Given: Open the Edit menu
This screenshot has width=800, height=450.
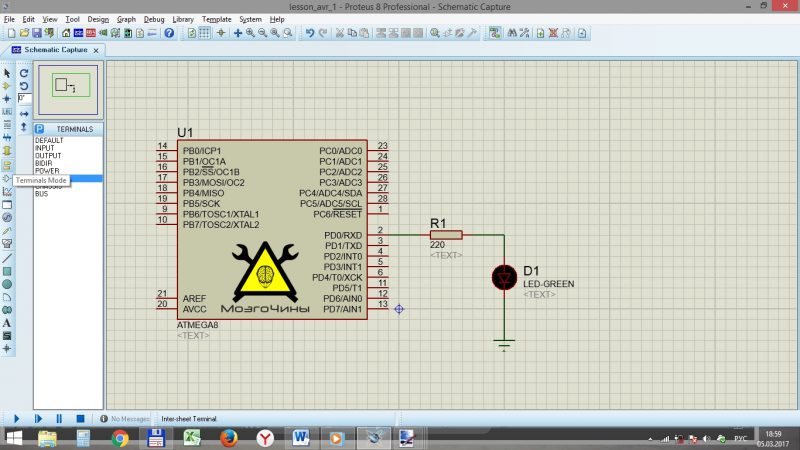Looking at the screenshot, I should coord(29,19).
